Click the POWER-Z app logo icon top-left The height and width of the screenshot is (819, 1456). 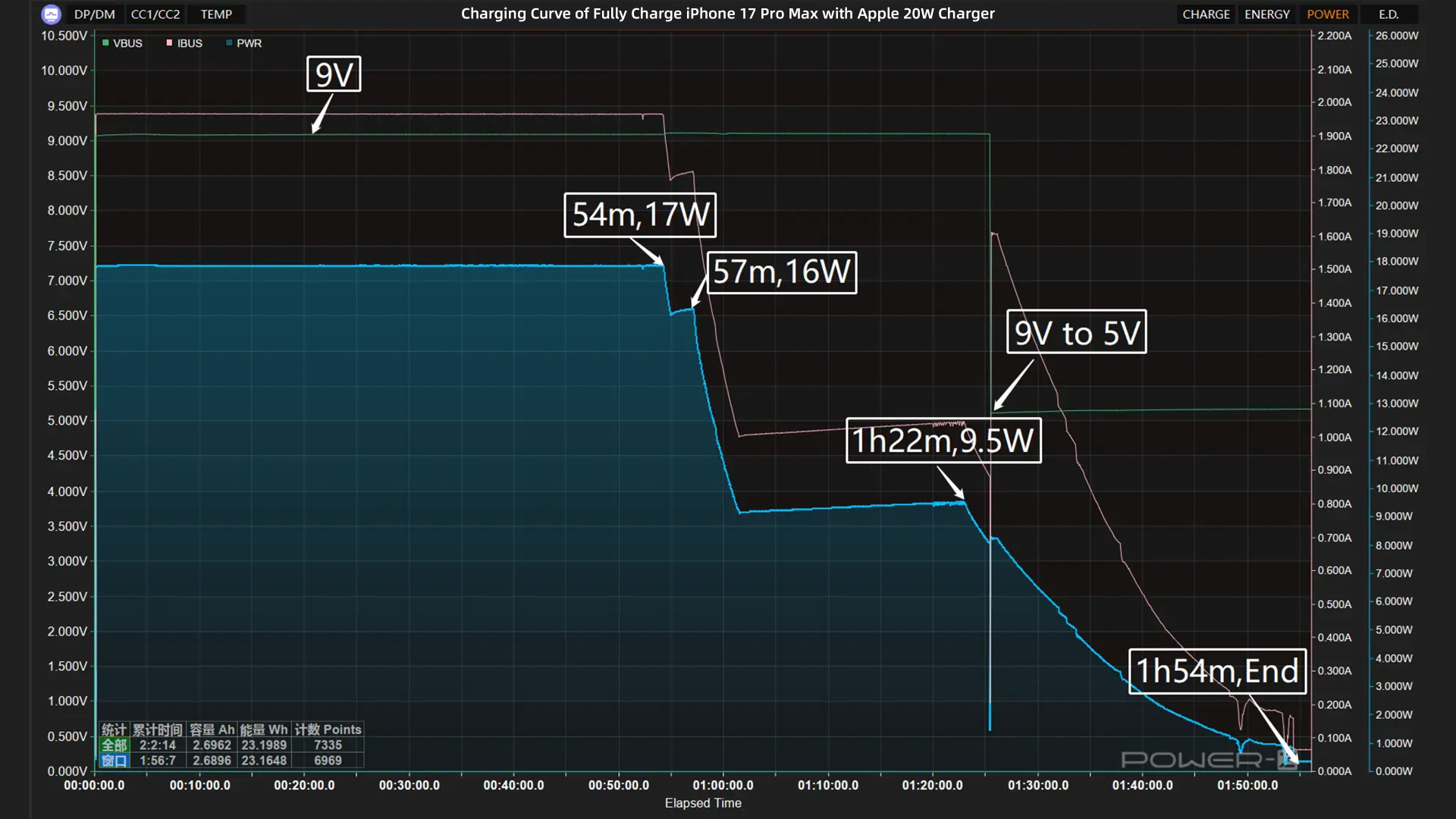point(51,14)
